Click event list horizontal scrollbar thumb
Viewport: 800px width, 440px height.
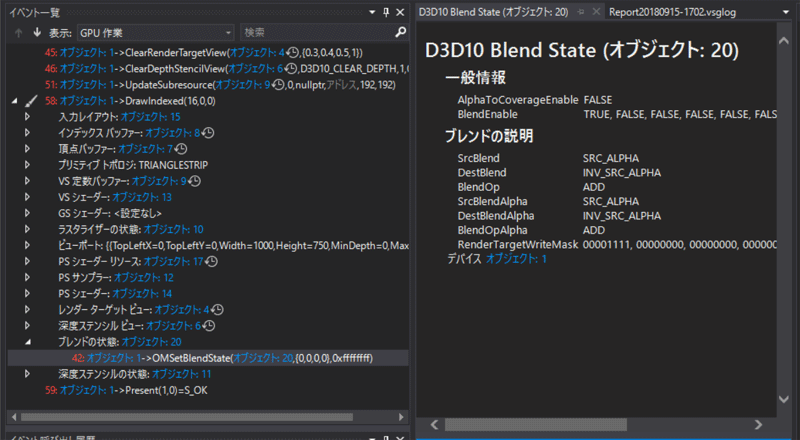point(187,417)
